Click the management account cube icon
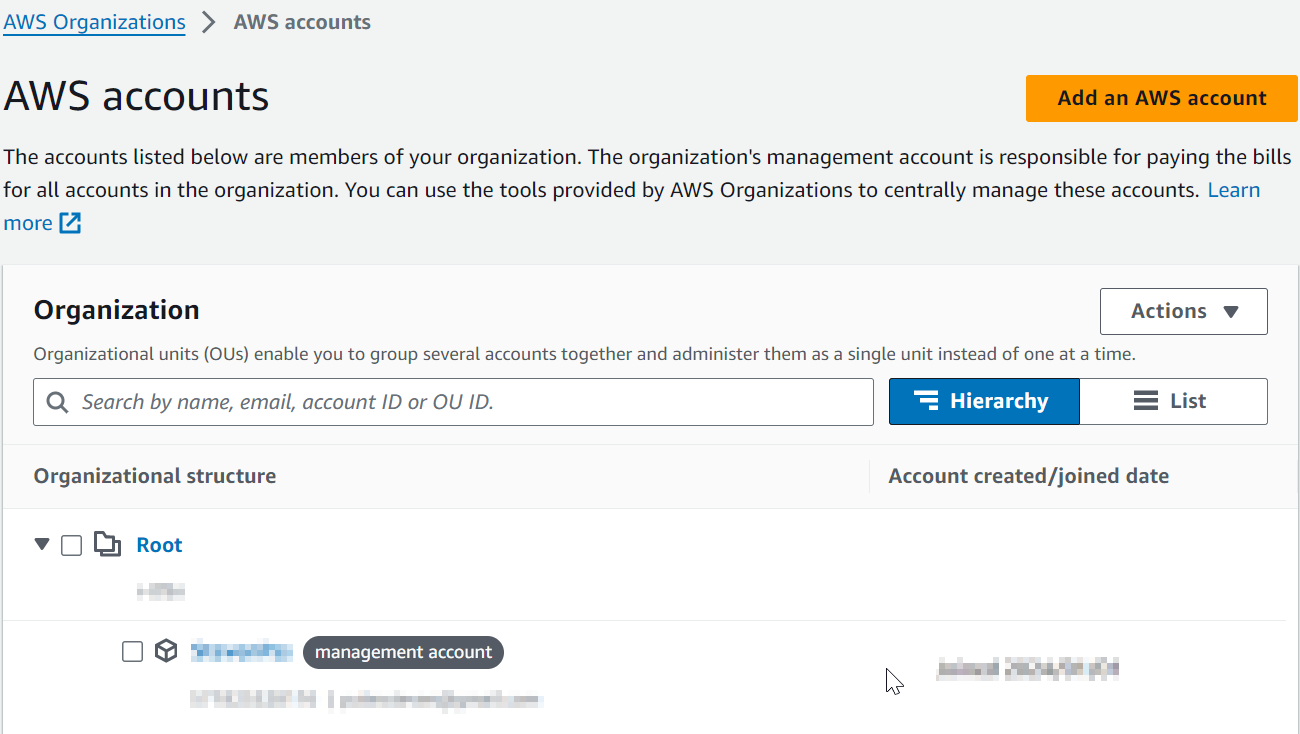The image size is (1300, 734). [166, 652]
